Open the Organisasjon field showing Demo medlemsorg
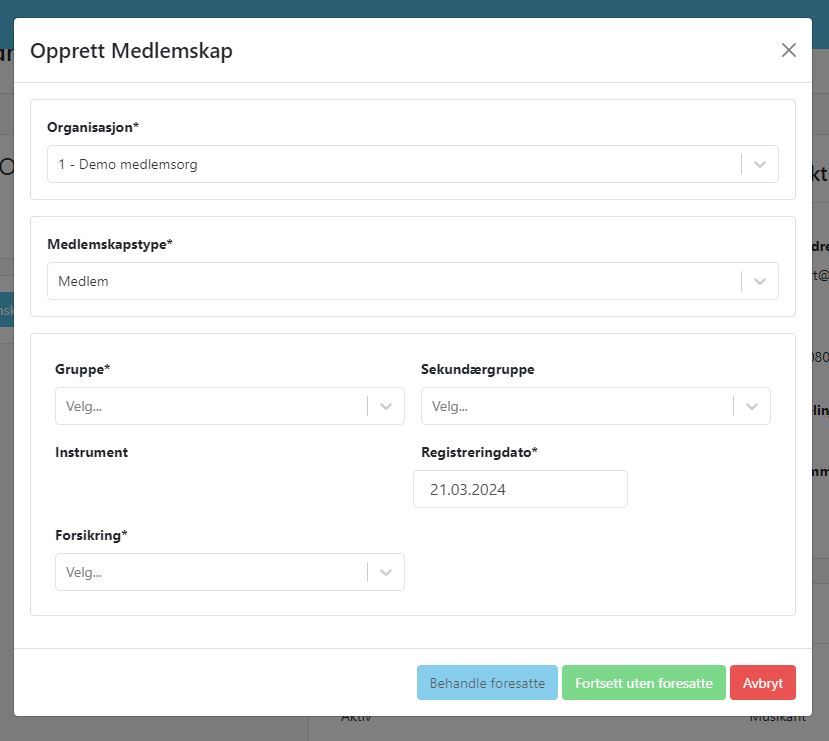 [x=390, y=165]
